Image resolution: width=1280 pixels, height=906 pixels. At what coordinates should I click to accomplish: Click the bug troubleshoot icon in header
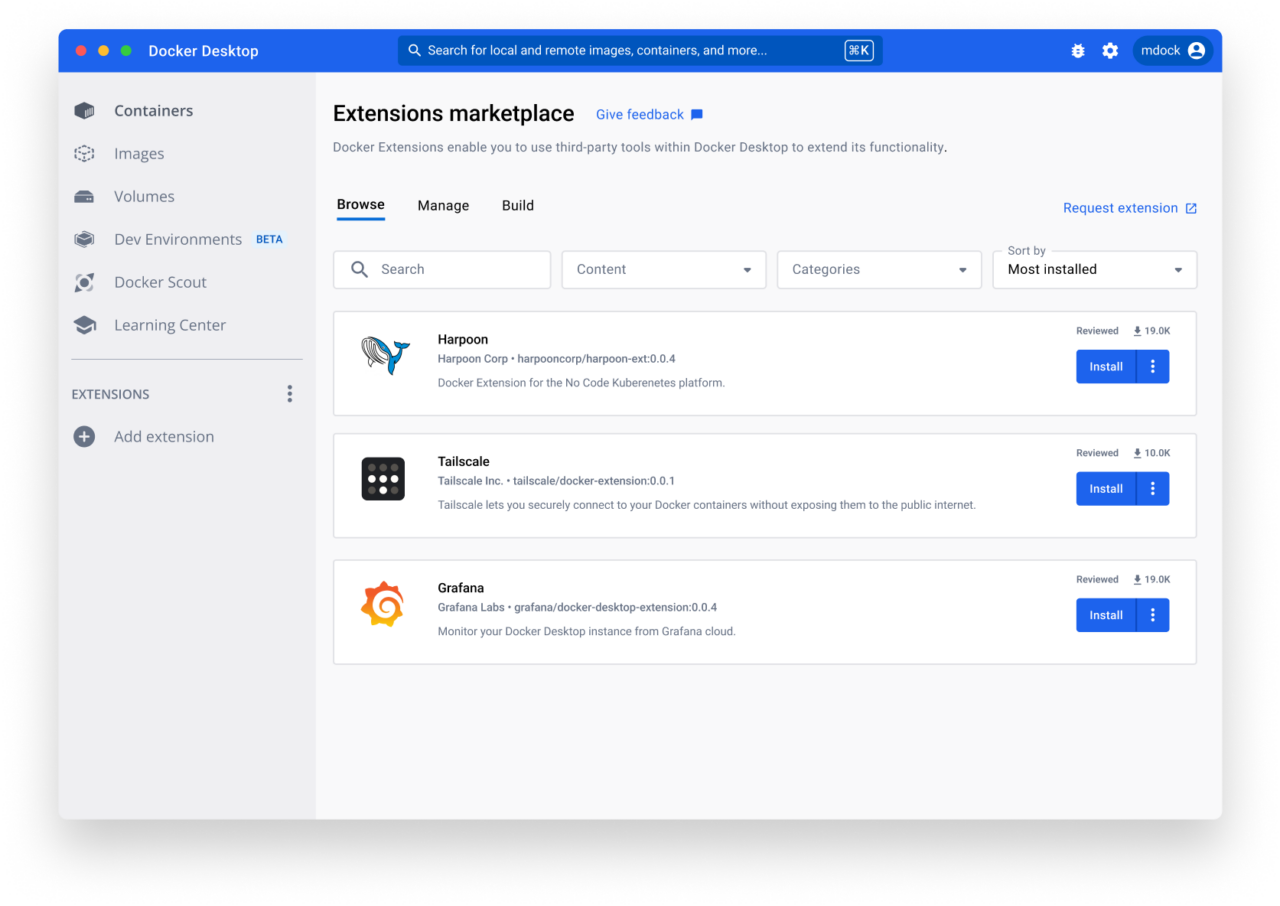(1078, 51)
